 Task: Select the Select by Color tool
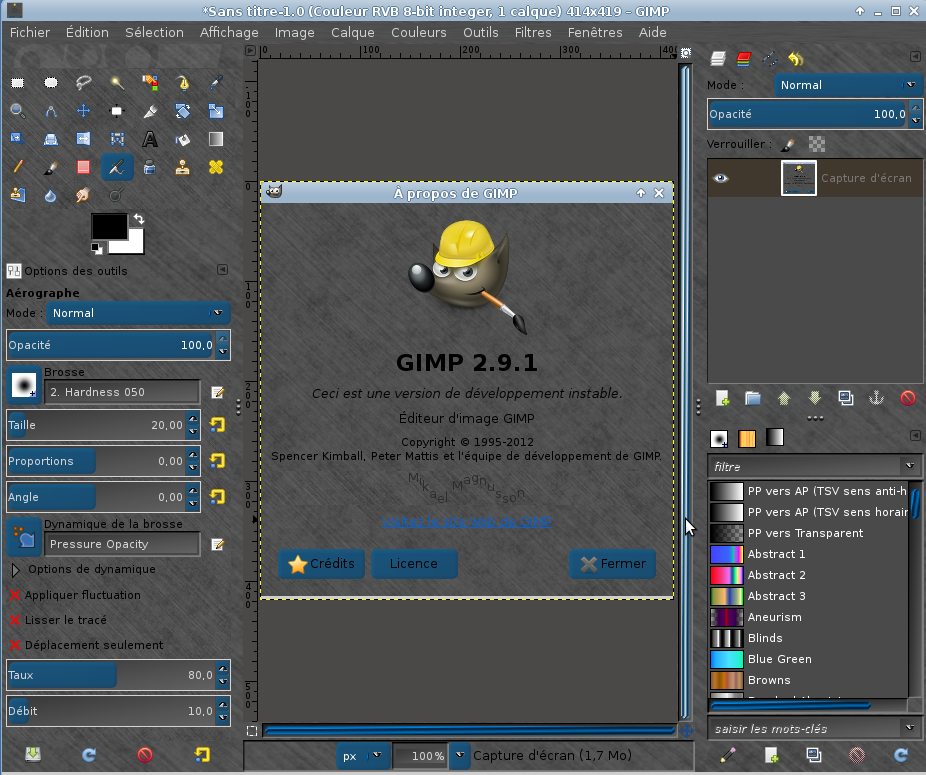tap(150, 83)
